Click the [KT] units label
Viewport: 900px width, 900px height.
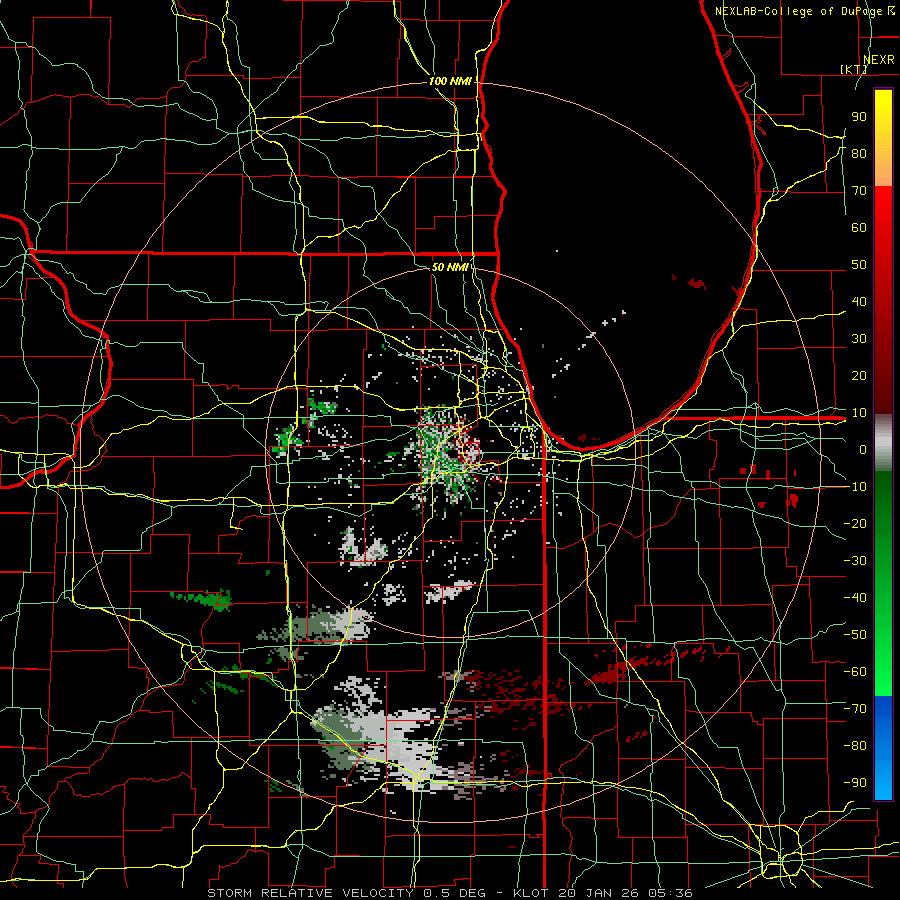click(854, 69)
